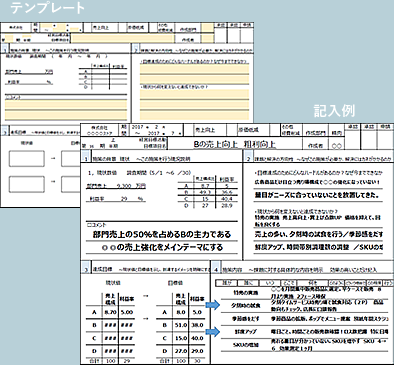Click the line starting '鮮度アップ、時間帯別調理数の調整'
The image size is (394, 365).
point(318,247)
